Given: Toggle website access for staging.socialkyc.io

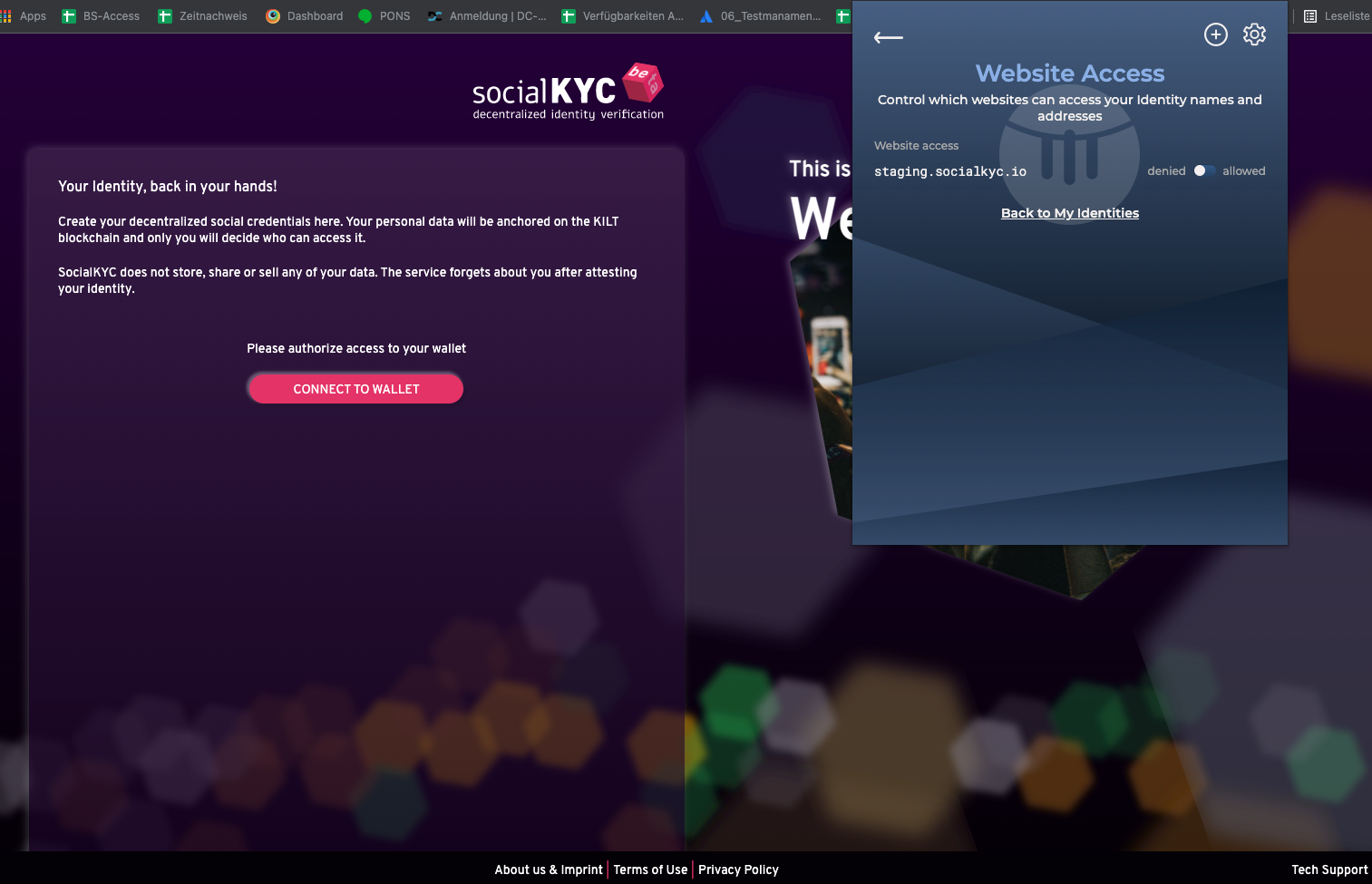Looking at the screenshot, I should coord(1204,170).
